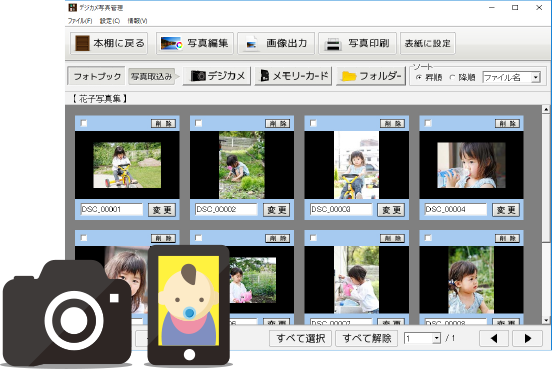
Task: Delete photo DSC_00007 with 削除
Action: 393,238
